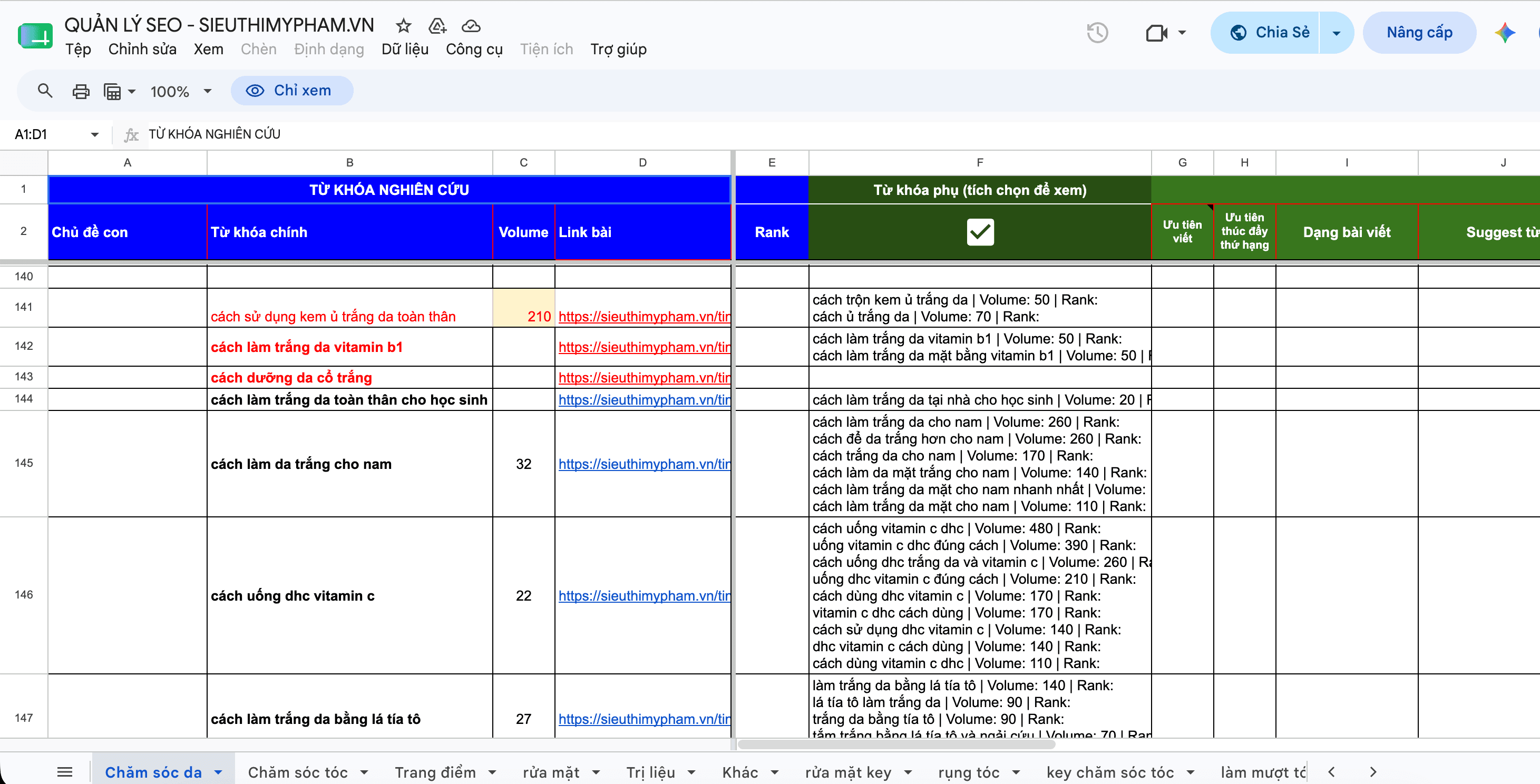The image size is (1540, 784).
Task: Click the move to Drive icon
Action: click(437, 26)
